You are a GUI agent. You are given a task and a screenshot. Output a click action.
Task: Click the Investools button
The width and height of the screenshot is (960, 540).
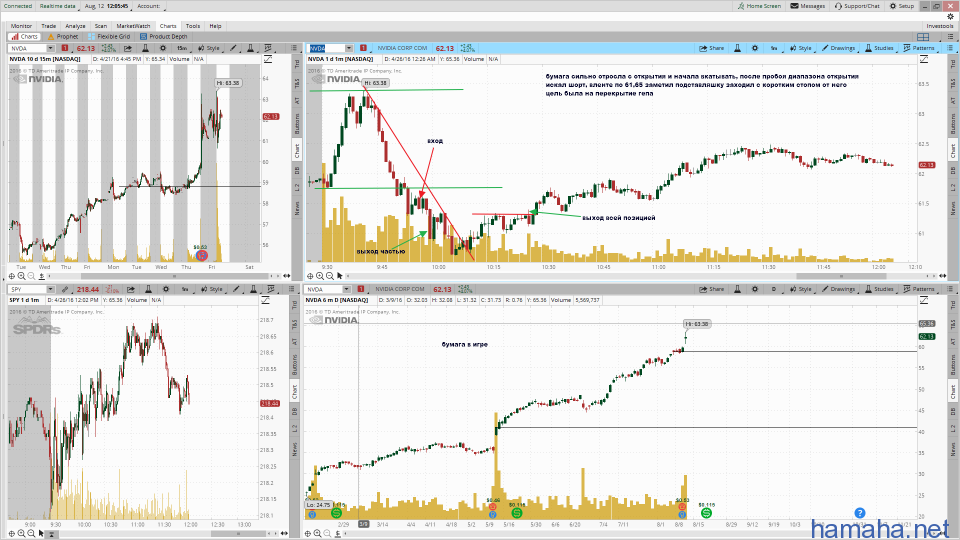pos(940,26)
